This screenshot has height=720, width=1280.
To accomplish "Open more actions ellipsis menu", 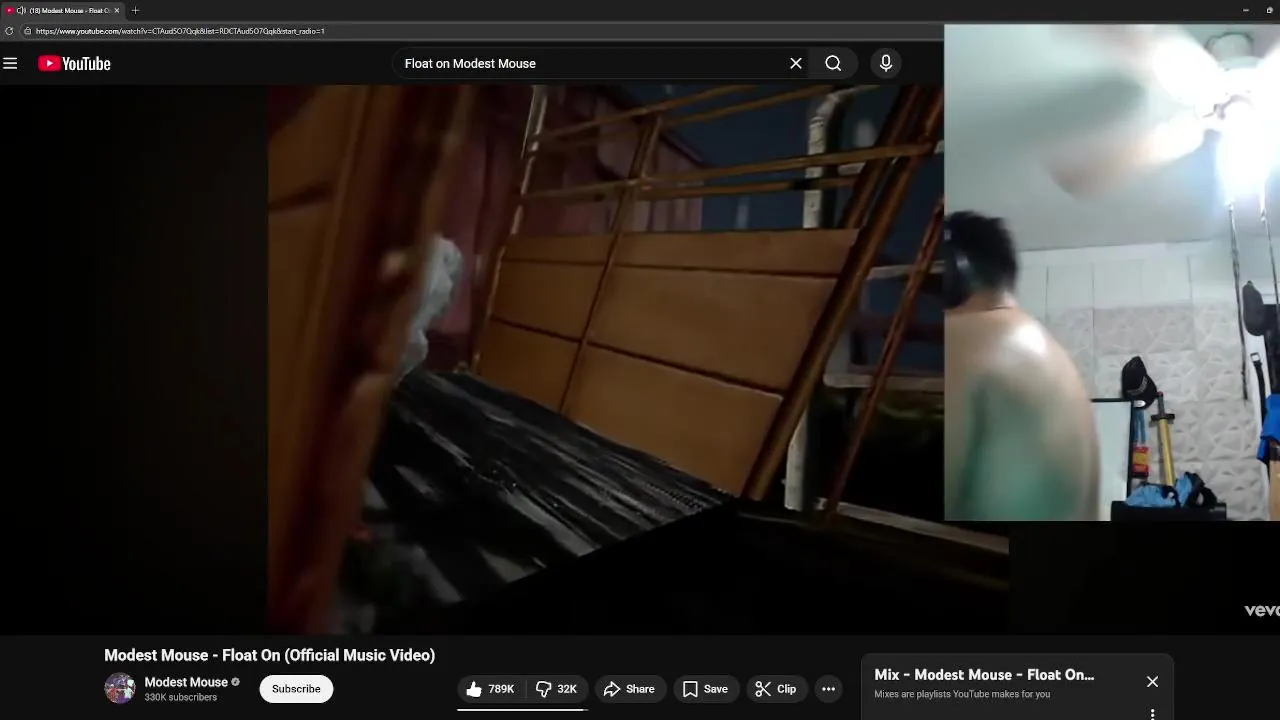I will [x=828, y=689].
